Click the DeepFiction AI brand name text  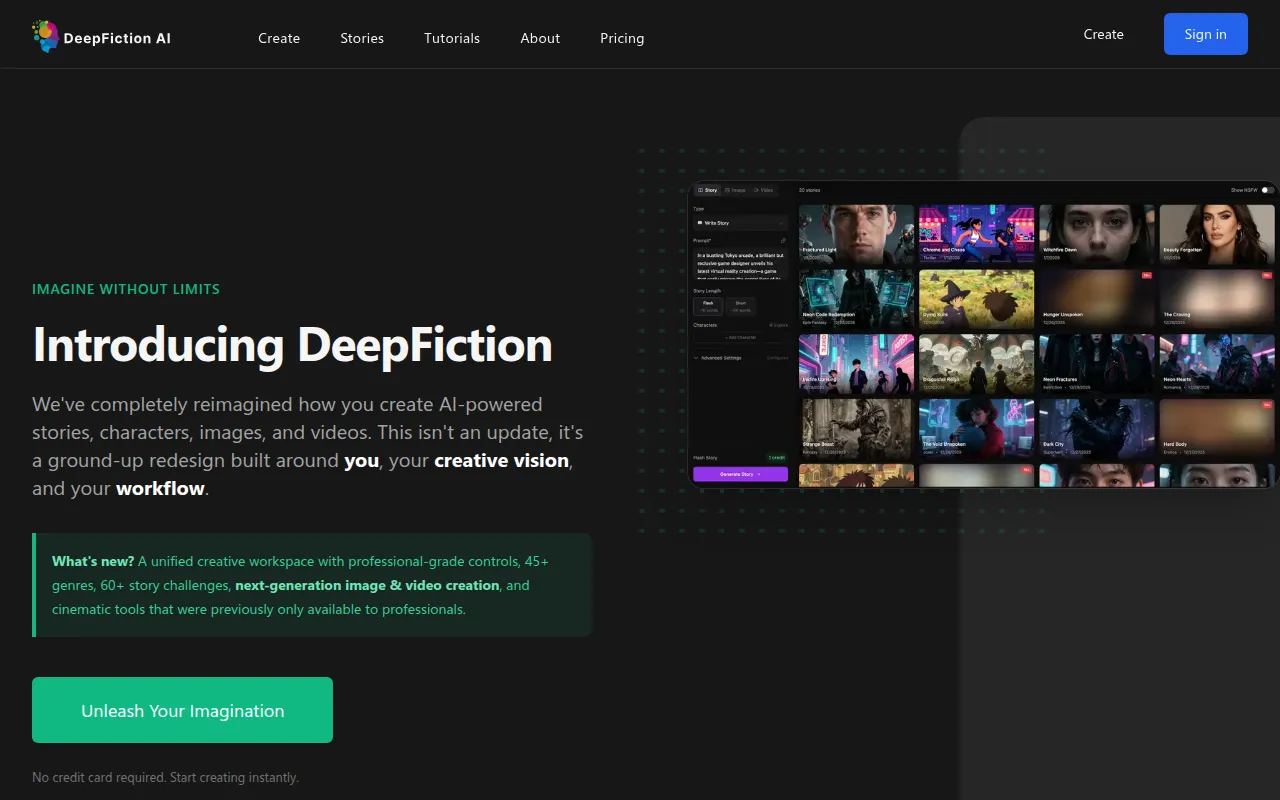117,38
